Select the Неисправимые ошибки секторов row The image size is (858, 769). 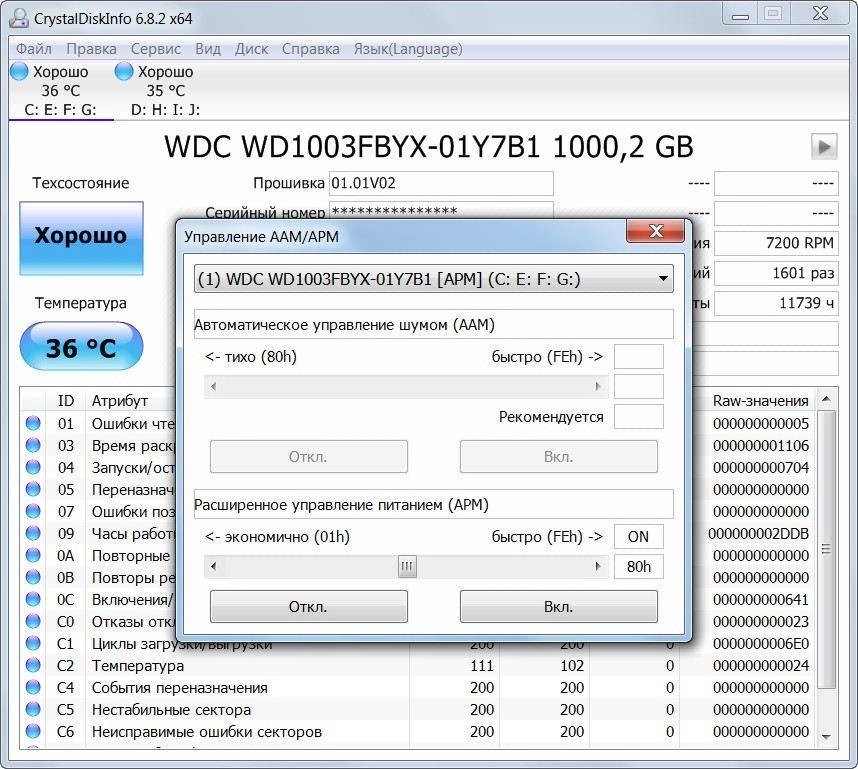tap(419, 732)
